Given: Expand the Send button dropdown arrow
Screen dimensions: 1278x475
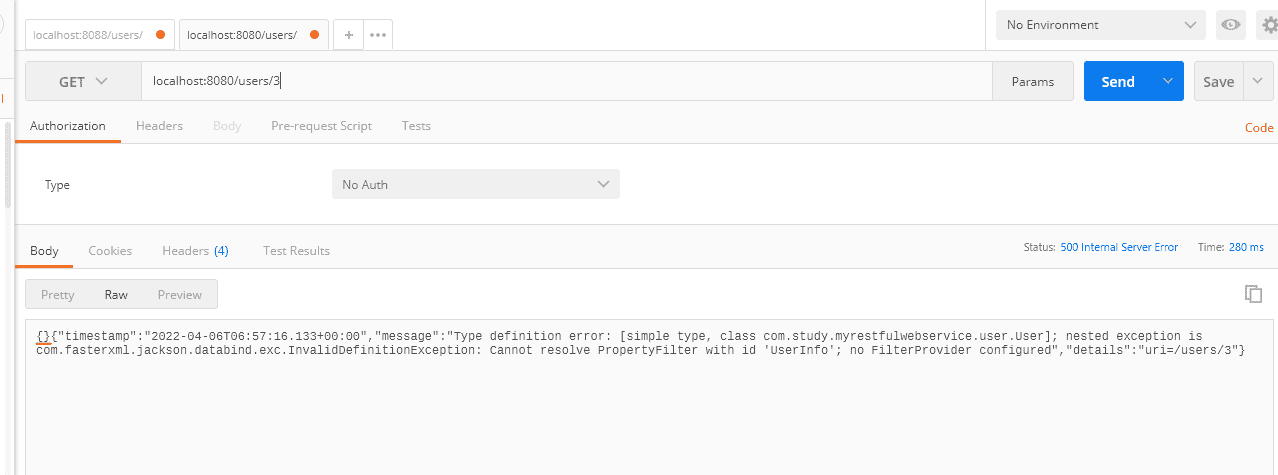Looking at the screenshot, I should [1167, 82].
